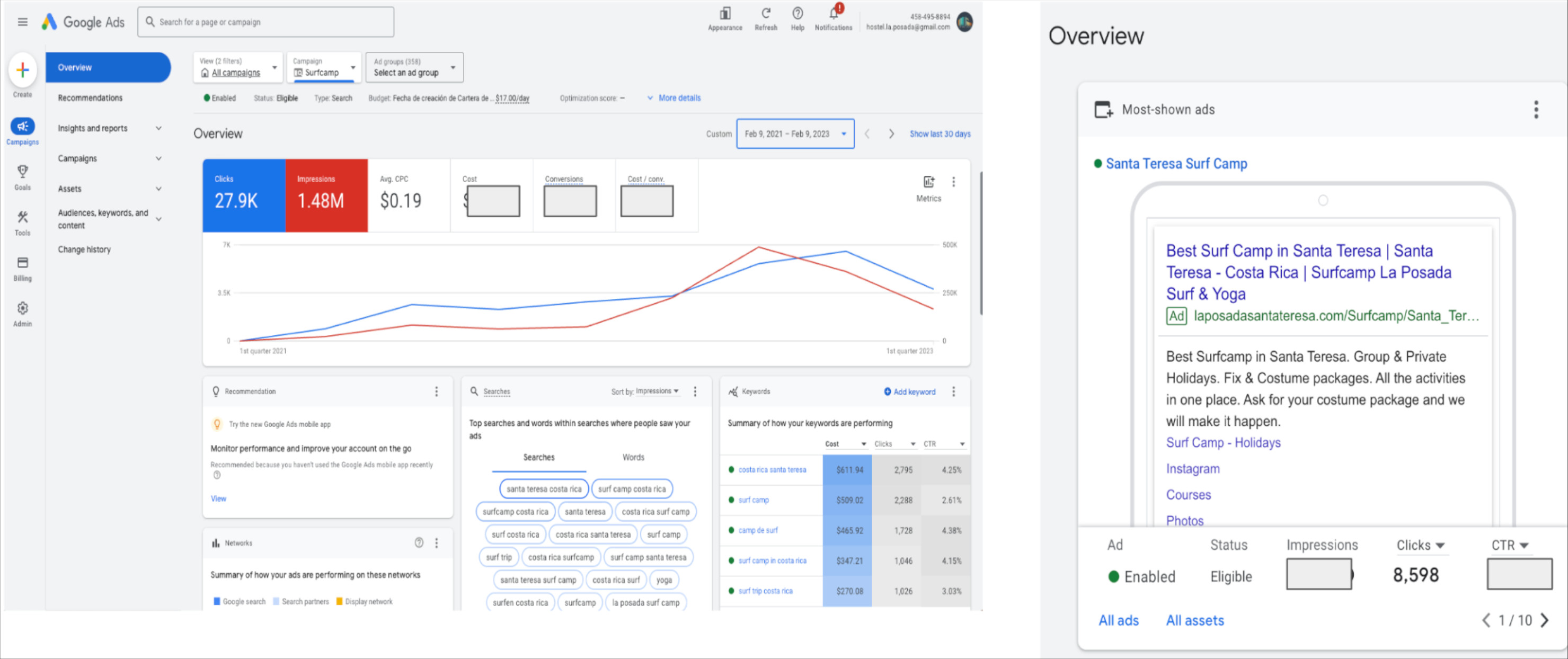The width and height of the screenshot is (1568, 659).
Task: Click the Show last 30 days link
Action: pyautogui.click(x=940, y=134)
